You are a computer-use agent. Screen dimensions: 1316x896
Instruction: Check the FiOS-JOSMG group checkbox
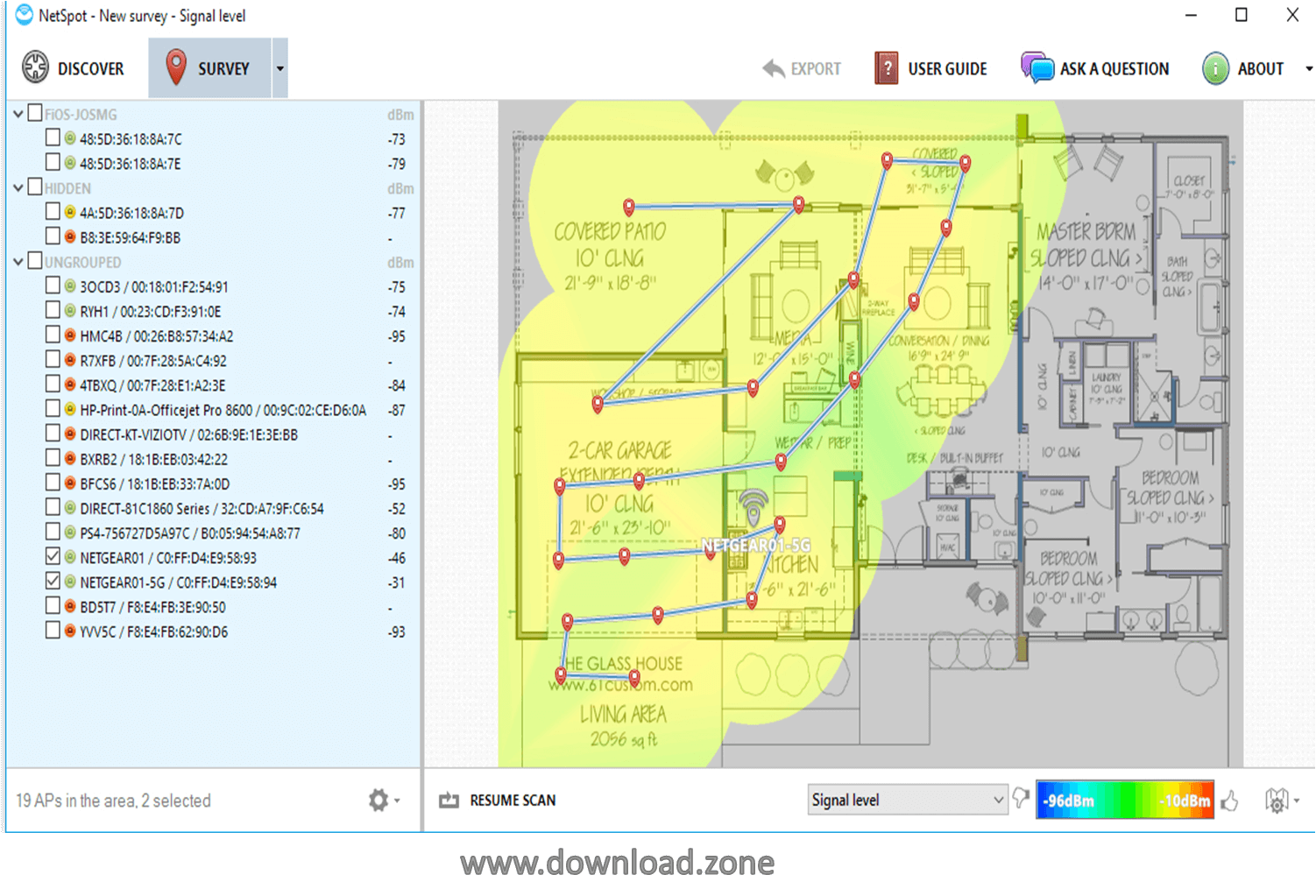[35, 113]
